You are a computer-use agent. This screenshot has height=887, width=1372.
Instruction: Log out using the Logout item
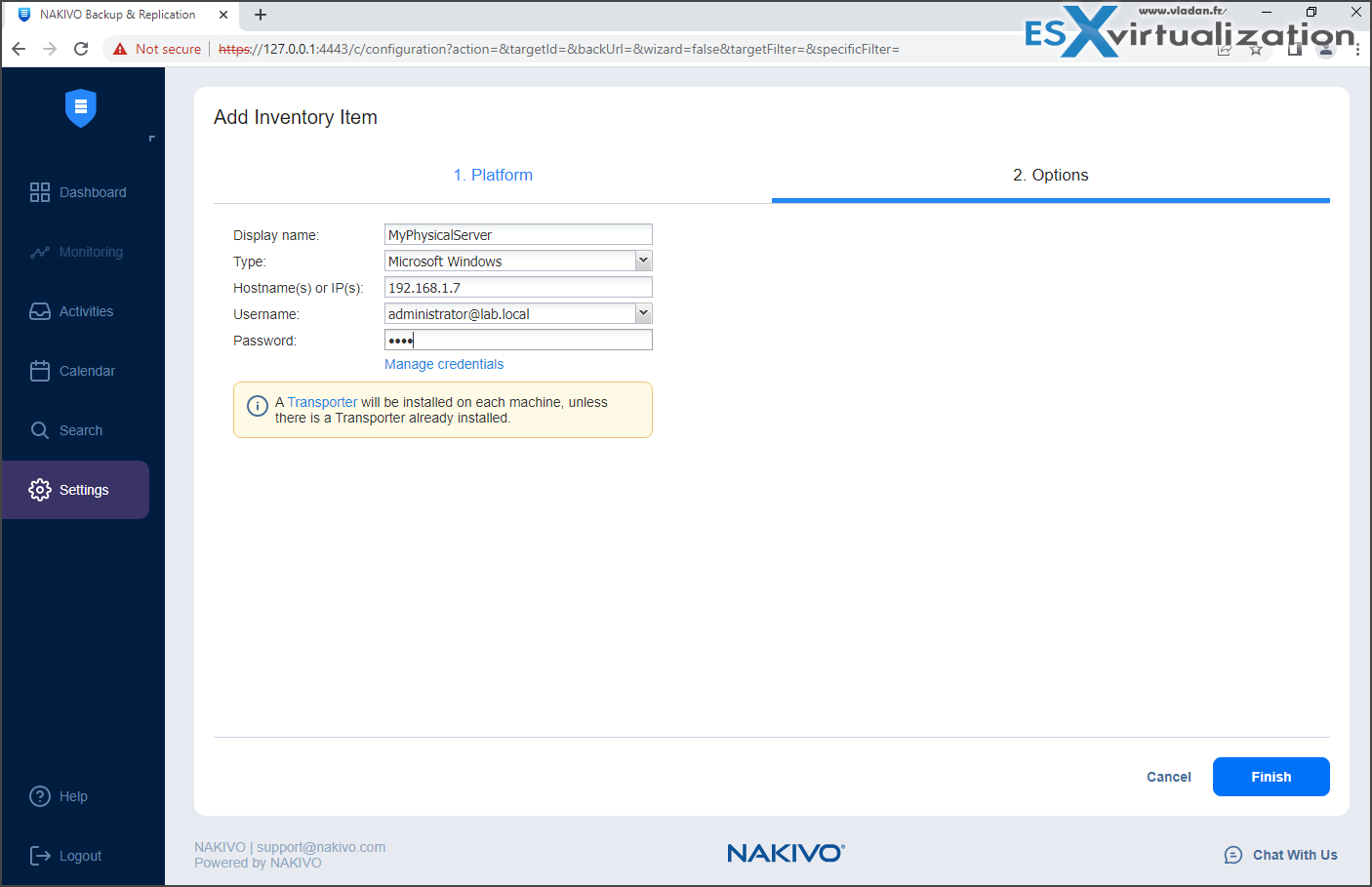[x=65, y=856]
